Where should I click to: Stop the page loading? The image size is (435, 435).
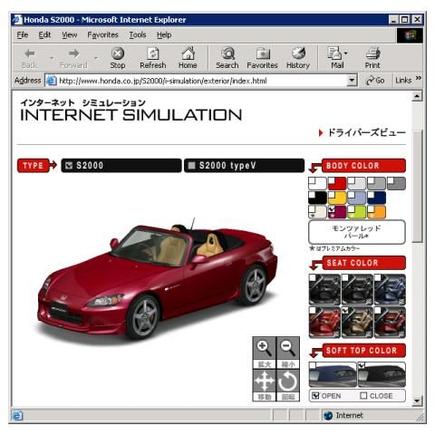pos(118,58)
